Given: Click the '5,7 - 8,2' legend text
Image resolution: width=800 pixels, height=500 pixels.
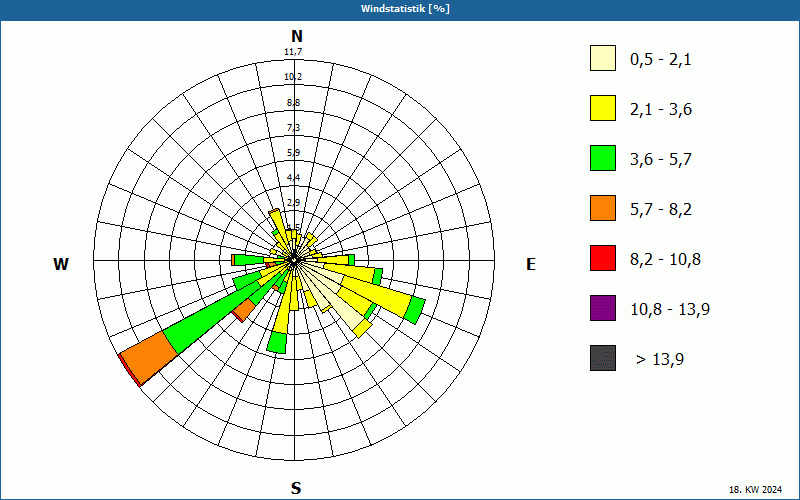Looking at the screenshot, I should (661, 210).
